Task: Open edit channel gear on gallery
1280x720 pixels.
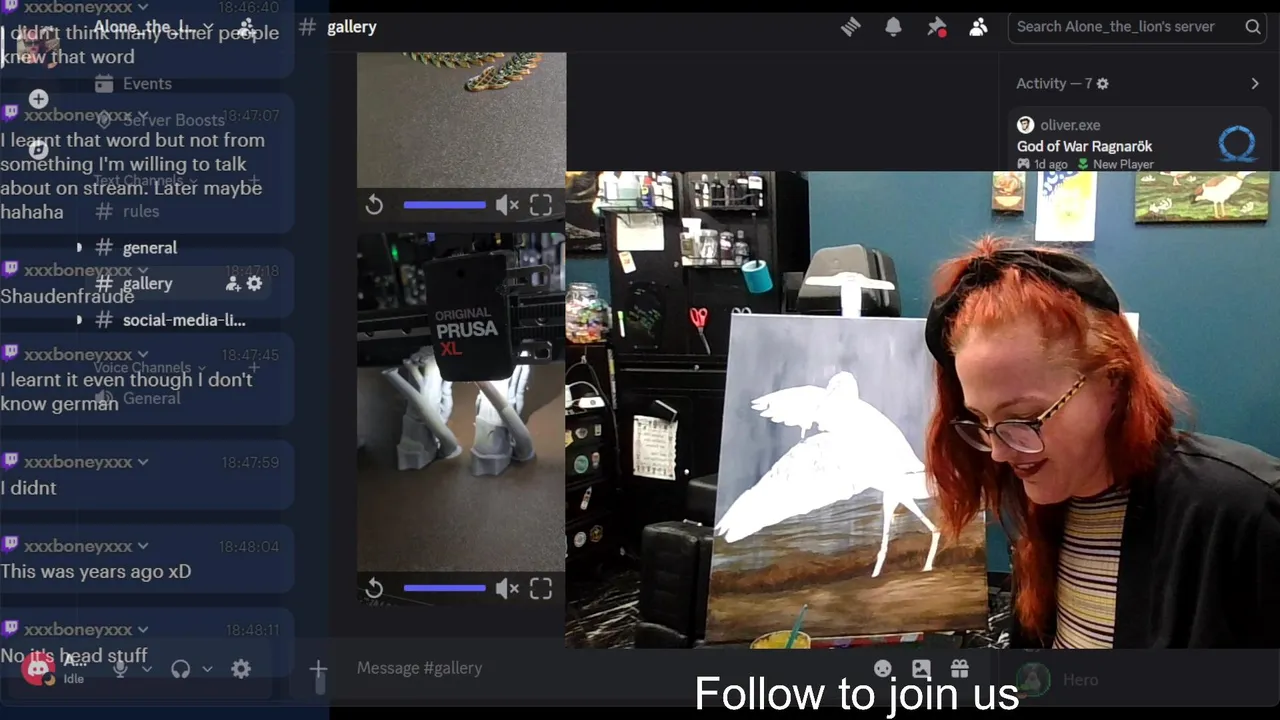Action: pos(254,283)
